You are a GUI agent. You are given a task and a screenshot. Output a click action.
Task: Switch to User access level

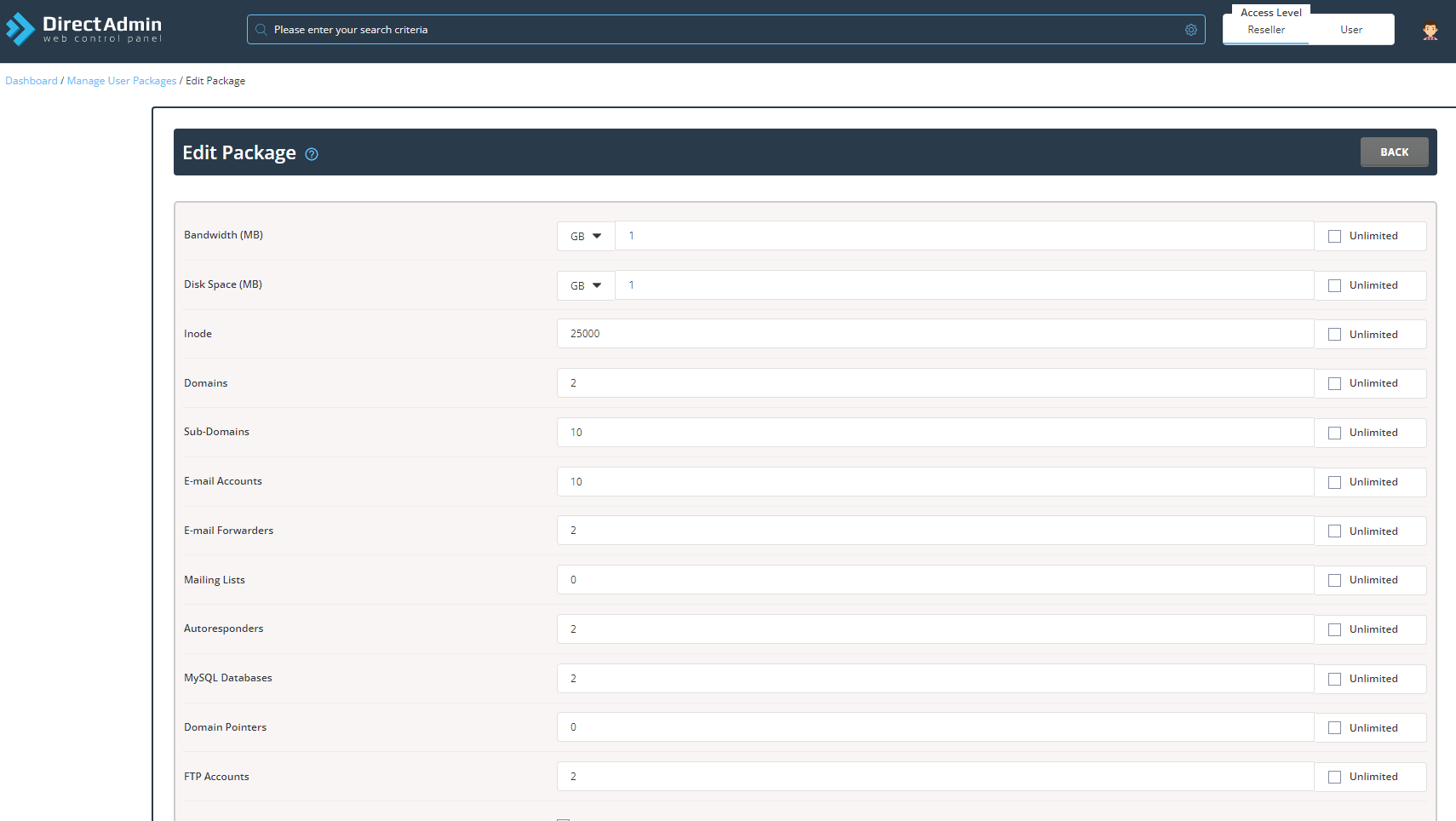coord(1351,30)
